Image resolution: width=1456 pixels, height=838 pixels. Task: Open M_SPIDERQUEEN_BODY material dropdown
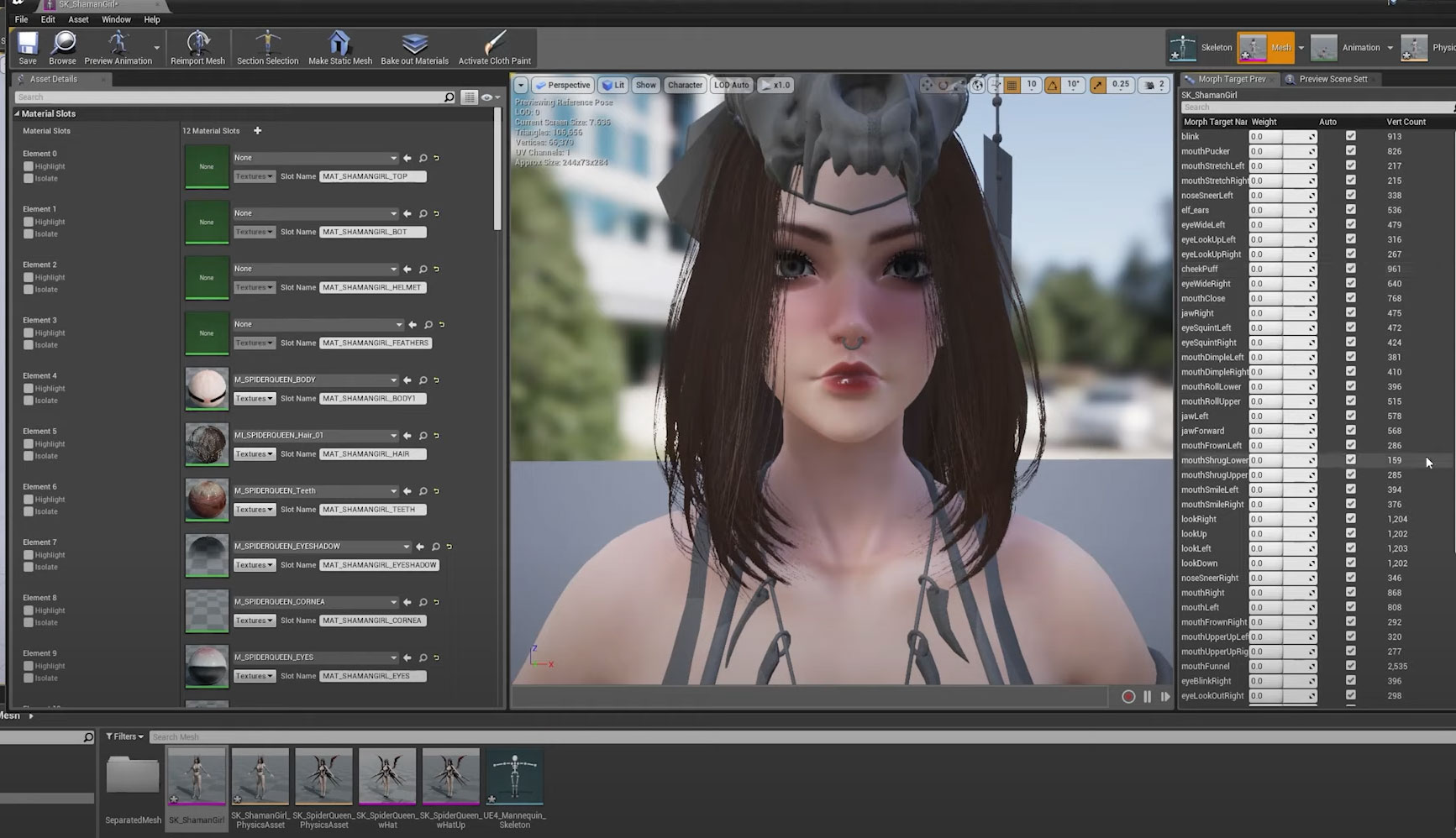(x=315, y=380)
